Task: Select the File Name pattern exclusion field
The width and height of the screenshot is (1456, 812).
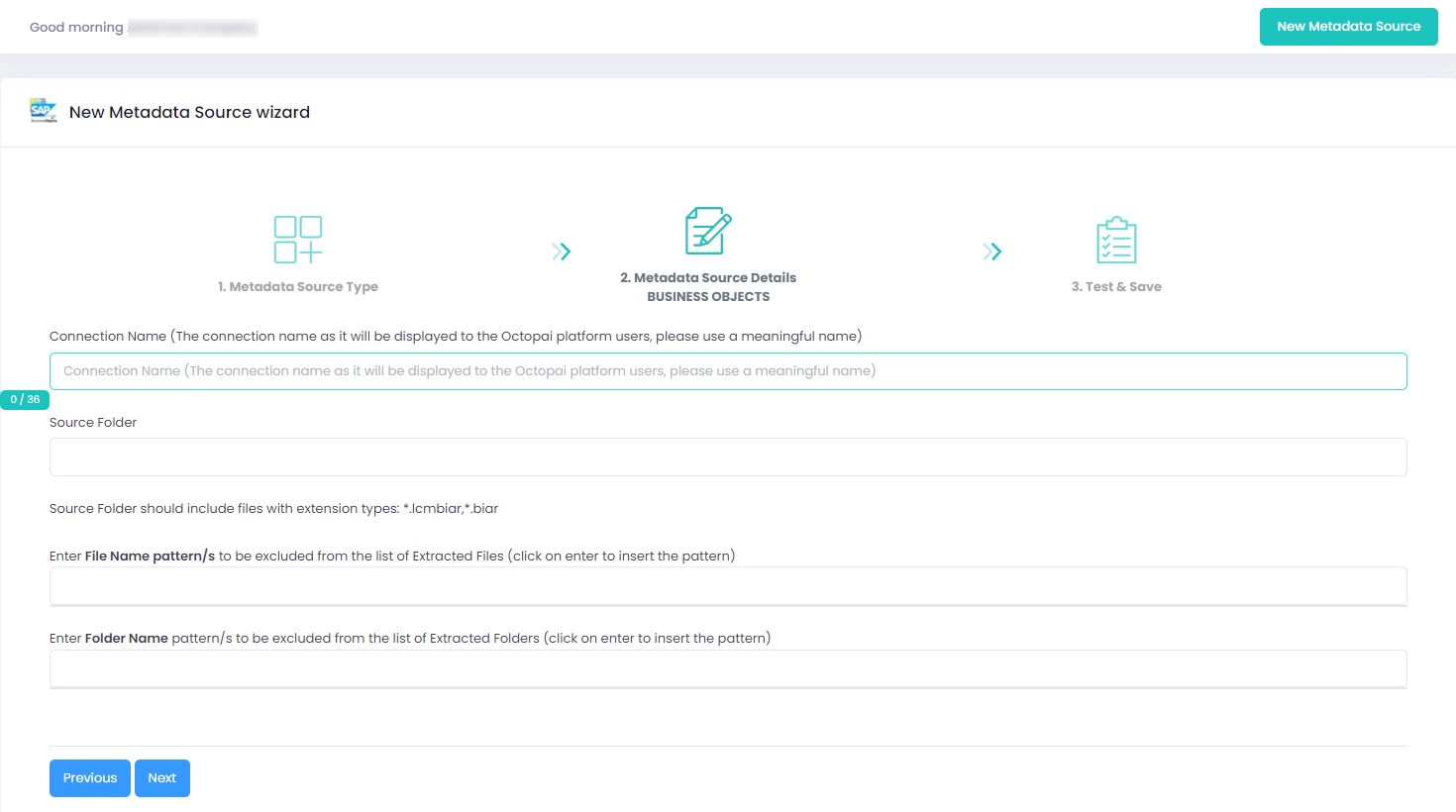Action: pyautogui.click(x=728, y=586)
